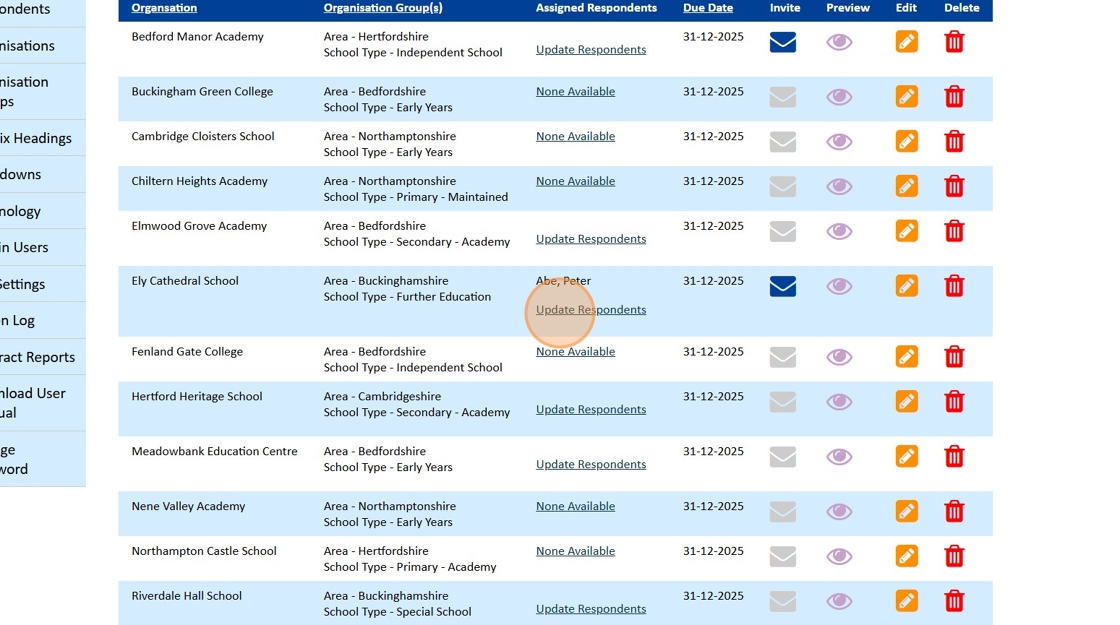This screenshot has width=1120, height=625.
Task: Open None Available for Fenland Gate College
Action: 575,351
